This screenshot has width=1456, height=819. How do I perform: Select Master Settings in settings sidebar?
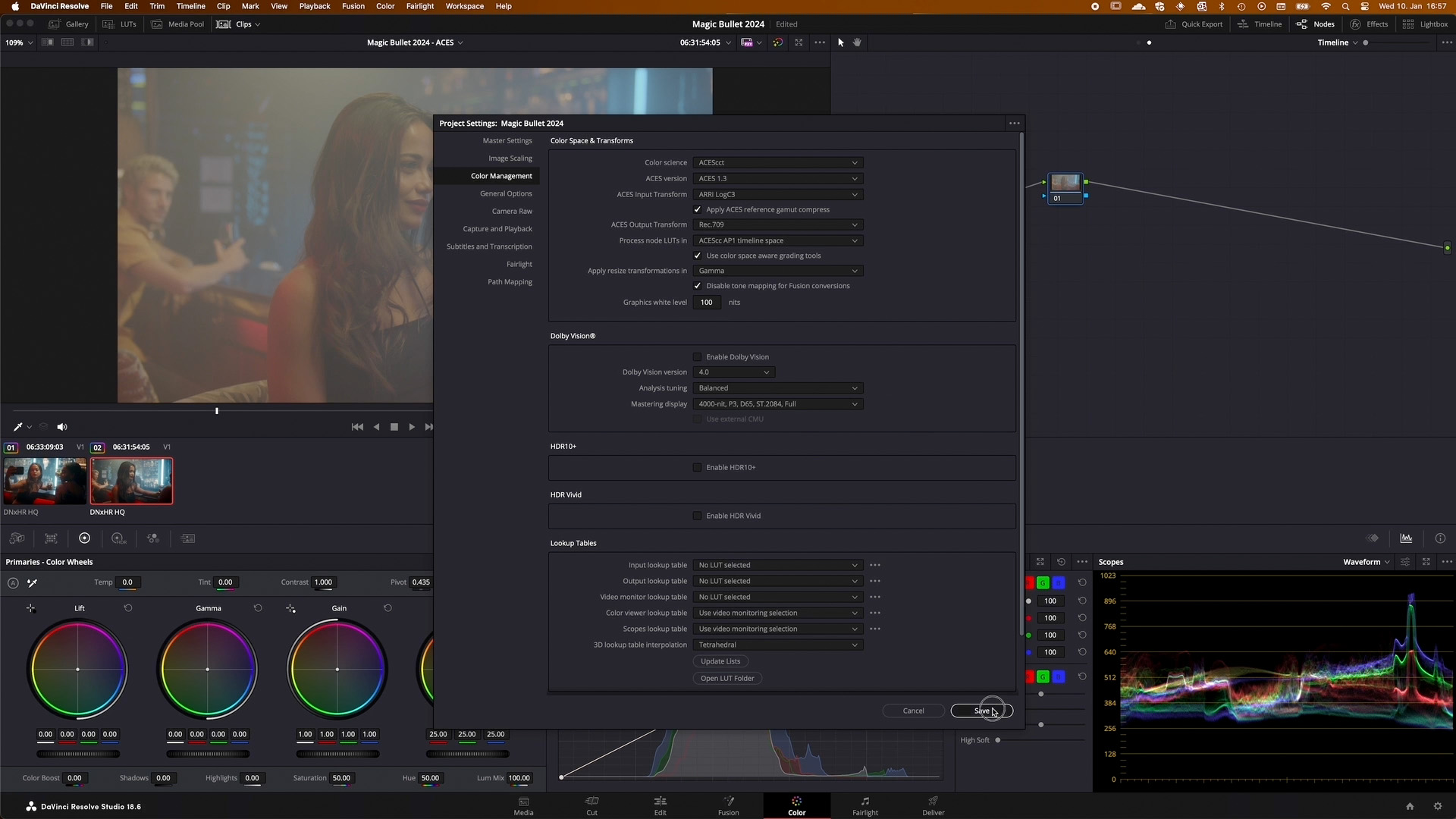pyautogui.click(x=507, y=140)
